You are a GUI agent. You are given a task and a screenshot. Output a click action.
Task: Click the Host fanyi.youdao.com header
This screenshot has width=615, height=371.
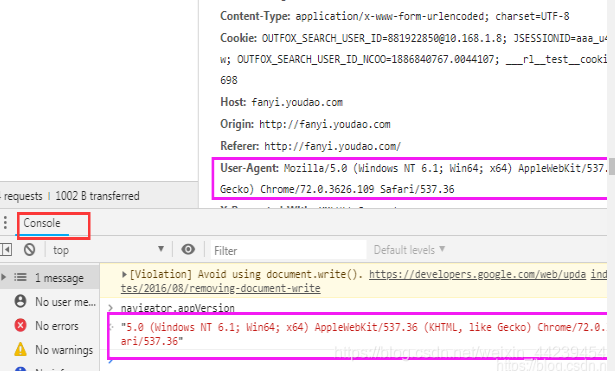coord(281,102)
